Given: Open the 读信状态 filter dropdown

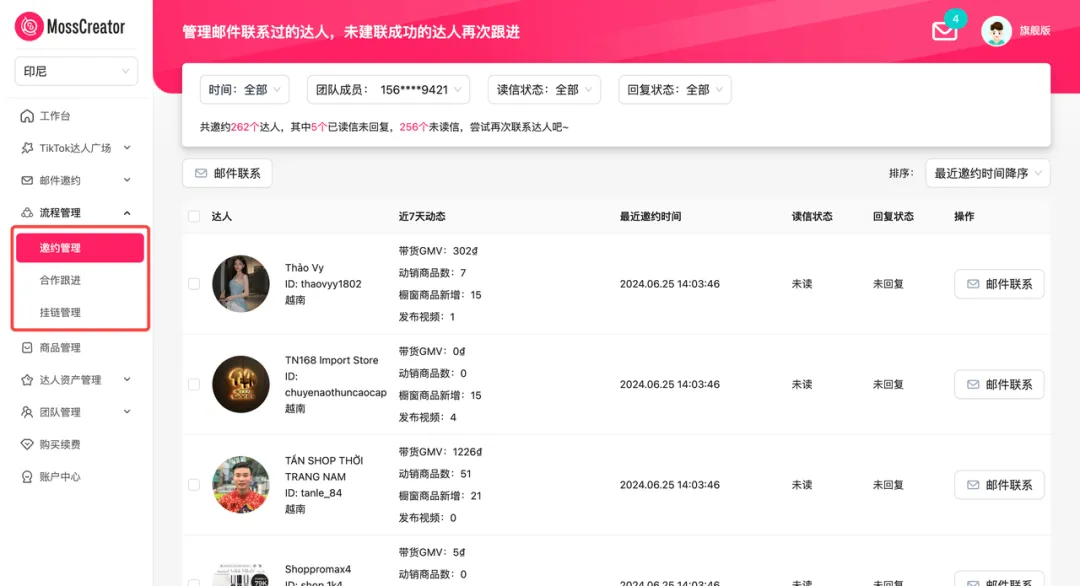Looking at the screenshot, I should [x=544, y=90].
